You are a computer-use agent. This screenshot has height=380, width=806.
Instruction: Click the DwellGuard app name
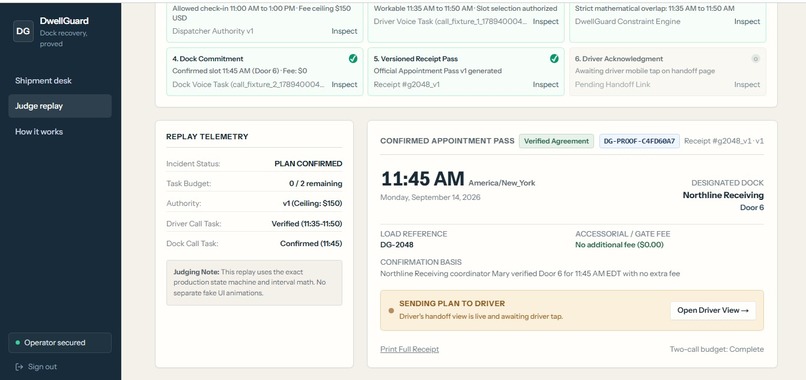tap(64, 21)
